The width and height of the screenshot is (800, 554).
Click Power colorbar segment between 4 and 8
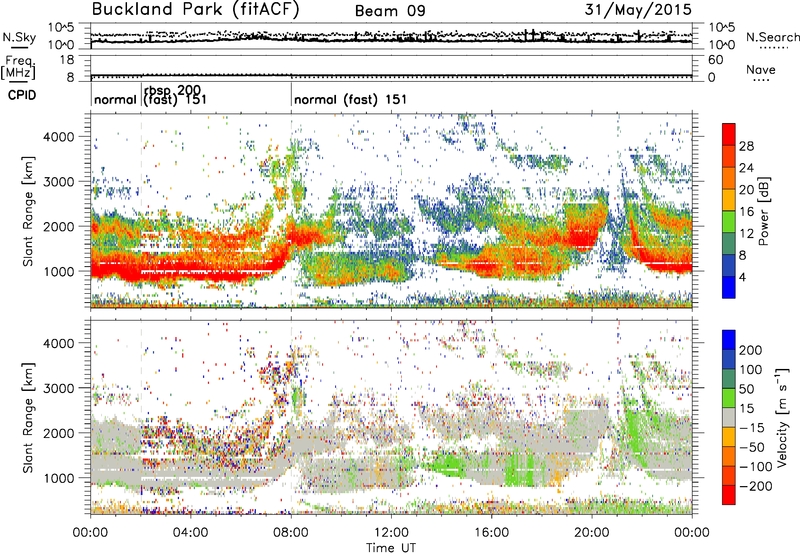point(729,265)
